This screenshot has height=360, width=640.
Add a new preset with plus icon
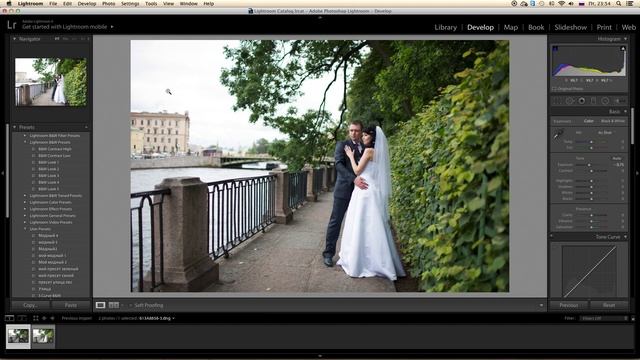(x=86, y=127)
